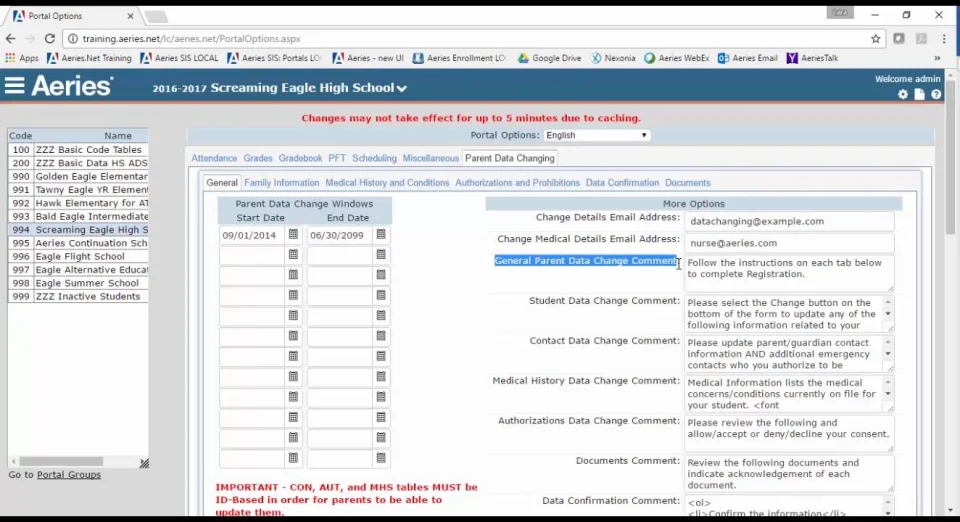Image resolution: width=960 pixels, height=522 pixels.
Task: Select school 998 Eagle Summer School
Action: 78,283
